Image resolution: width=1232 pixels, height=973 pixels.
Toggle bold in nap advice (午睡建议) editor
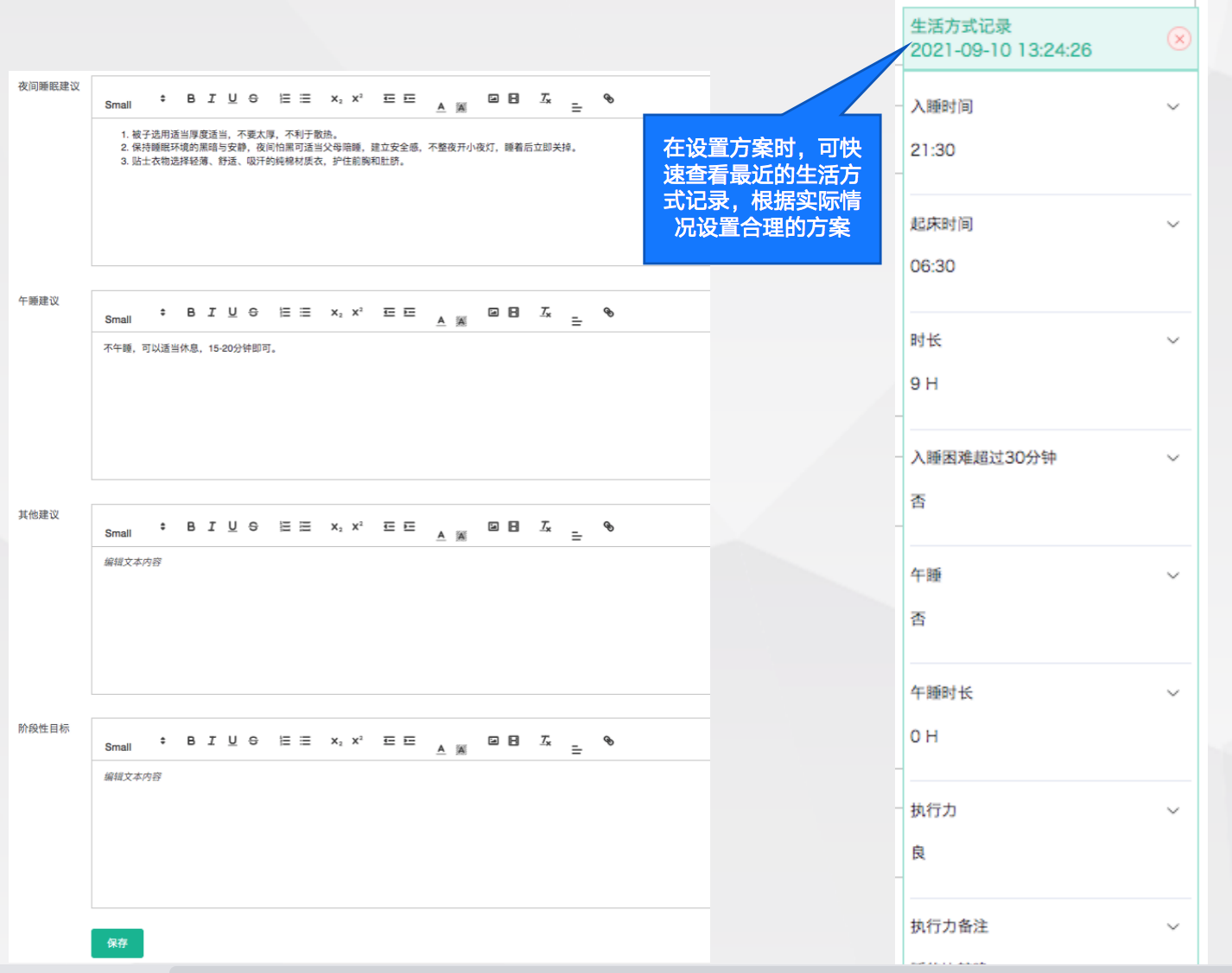(191, 313)
